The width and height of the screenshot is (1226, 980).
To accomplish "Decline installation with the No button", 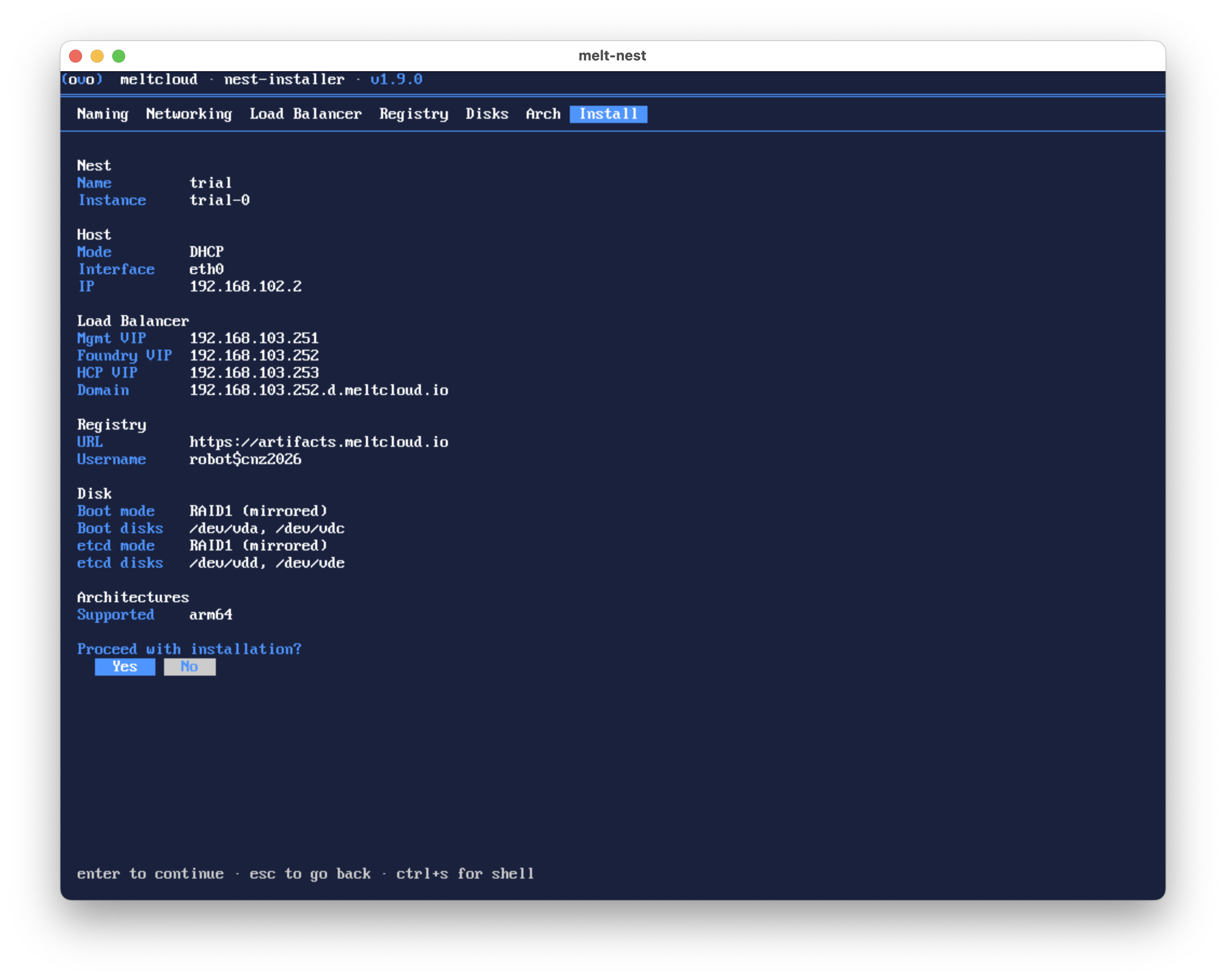I will pos(189,666).
